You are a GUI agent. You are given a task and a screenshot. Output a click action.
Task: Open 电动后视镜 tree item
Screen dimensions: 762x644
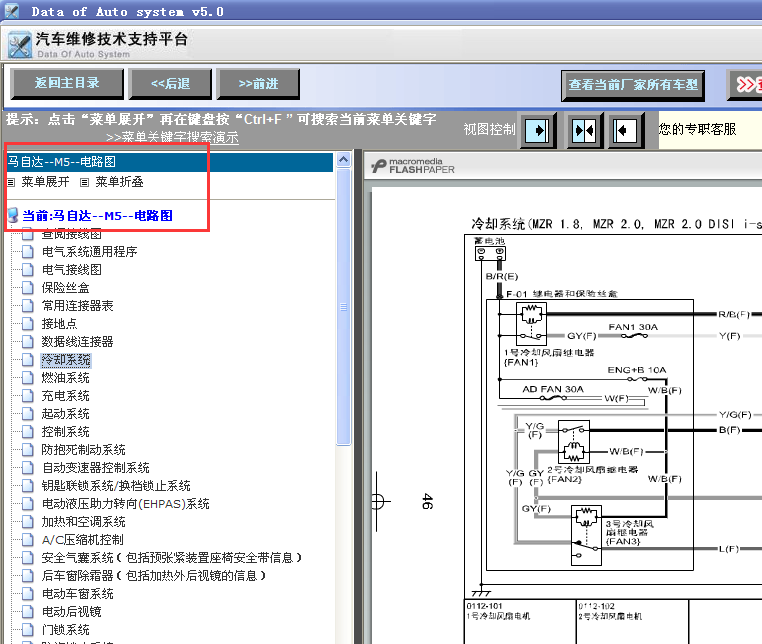point(71,611)
